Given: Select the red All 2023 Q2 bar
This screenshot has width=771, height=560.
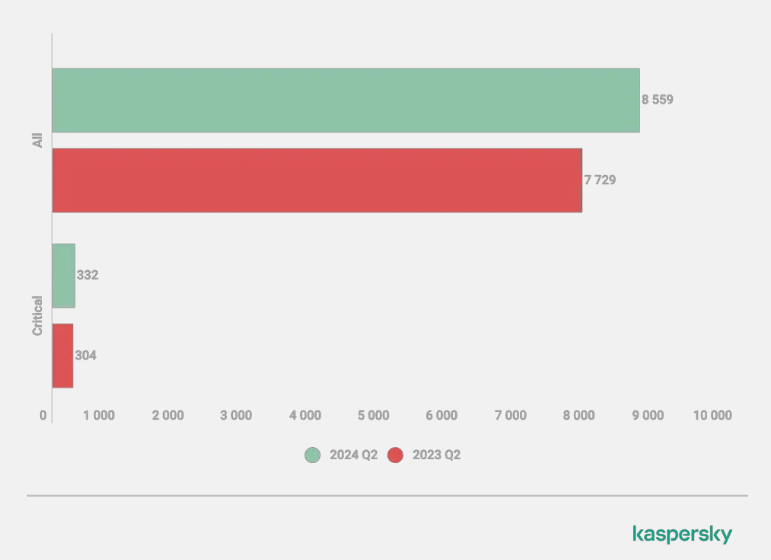Looking at the screenshot, I should pos(316,180).
